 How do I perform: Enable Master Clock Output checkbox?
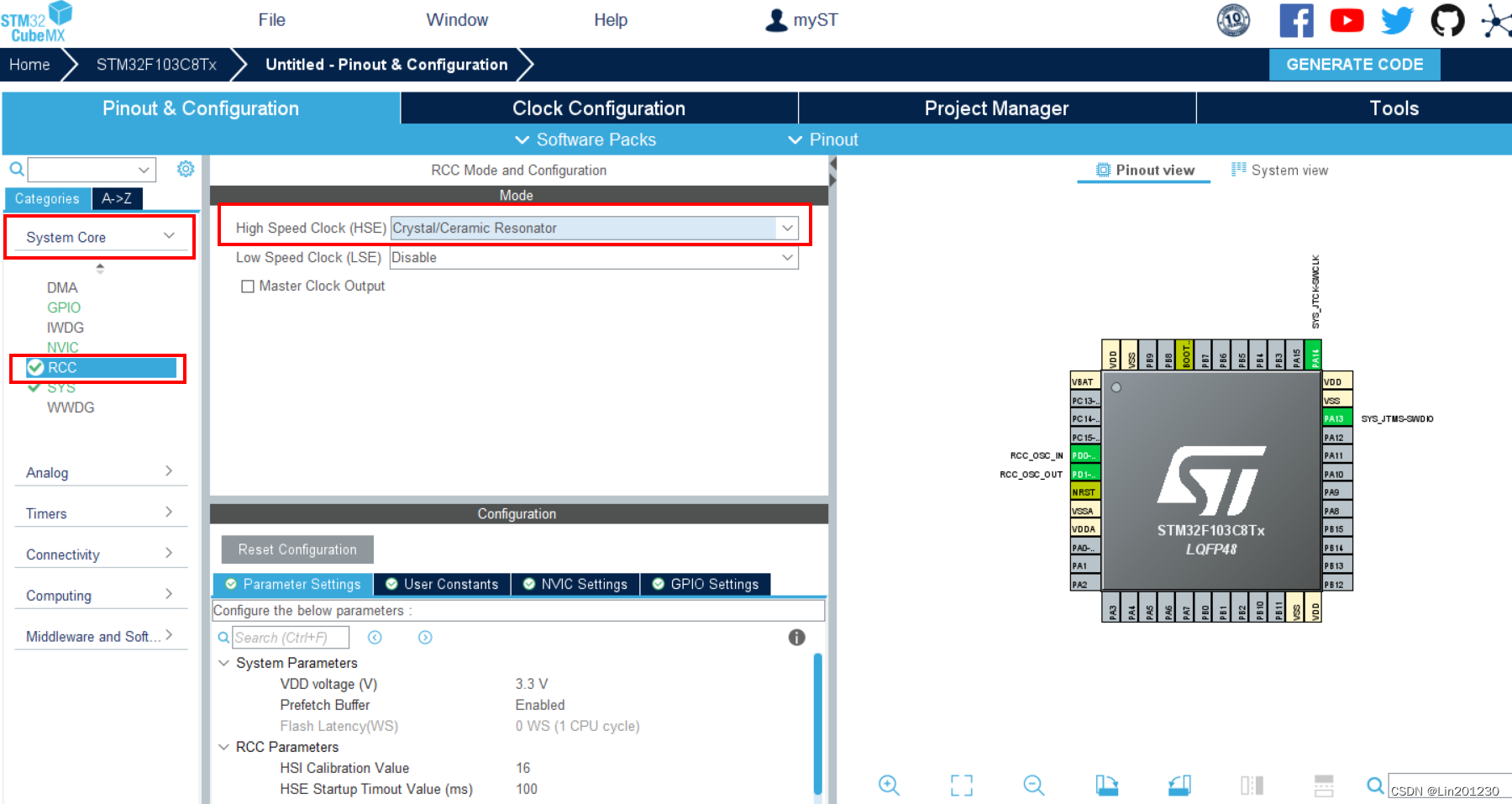248,286
